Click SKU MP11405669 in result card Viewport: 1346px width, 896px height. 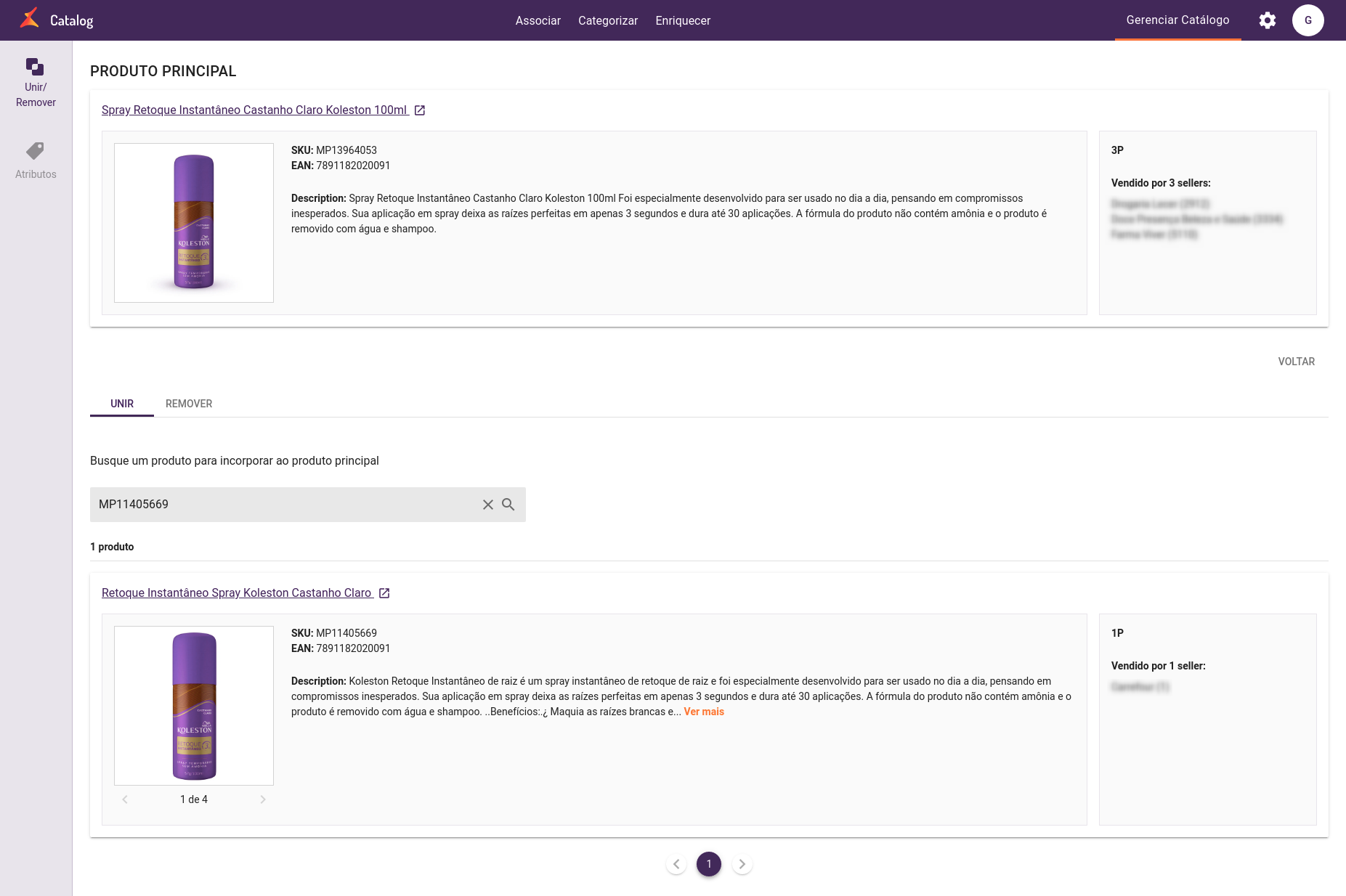(x=334, y=633)
